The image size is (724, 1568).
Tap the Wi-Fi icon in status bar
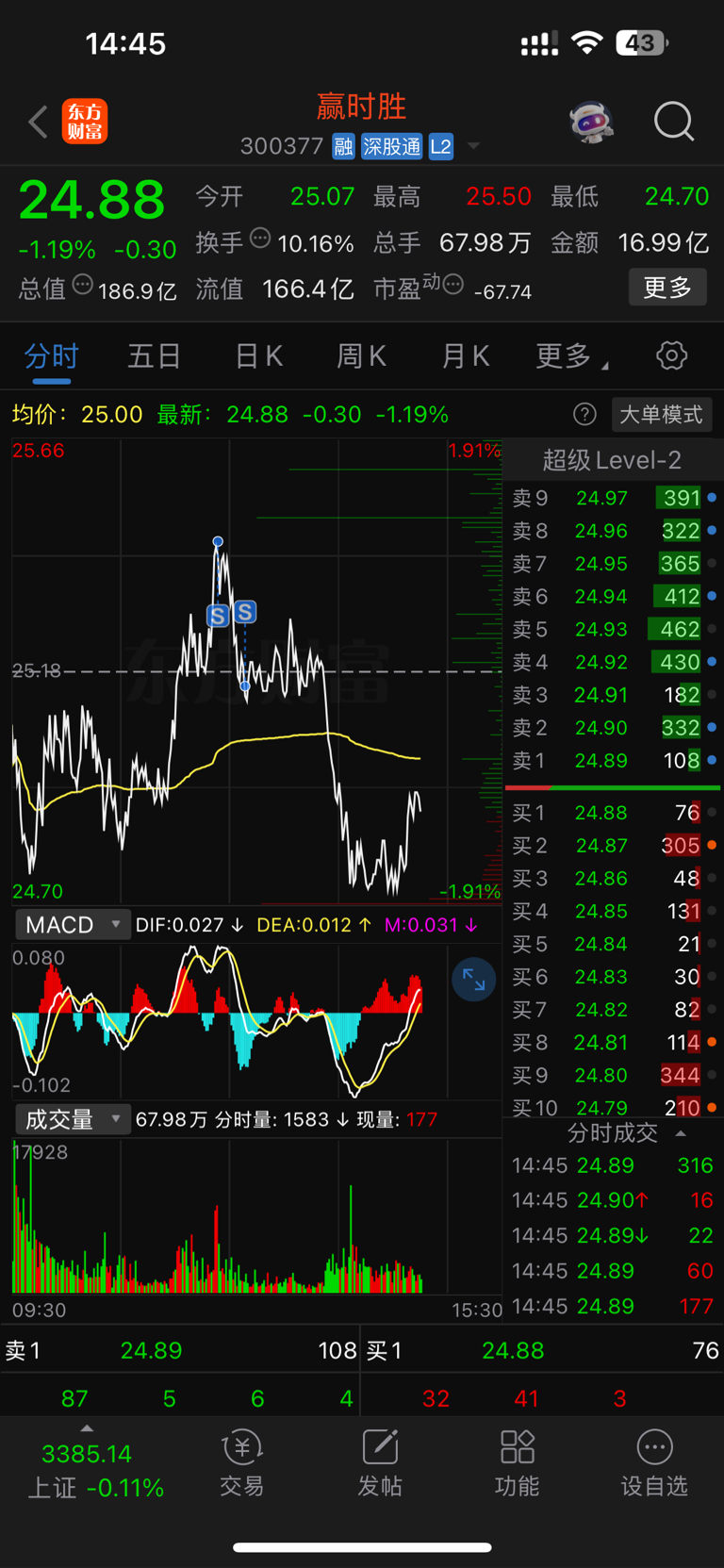coord(587,42)
